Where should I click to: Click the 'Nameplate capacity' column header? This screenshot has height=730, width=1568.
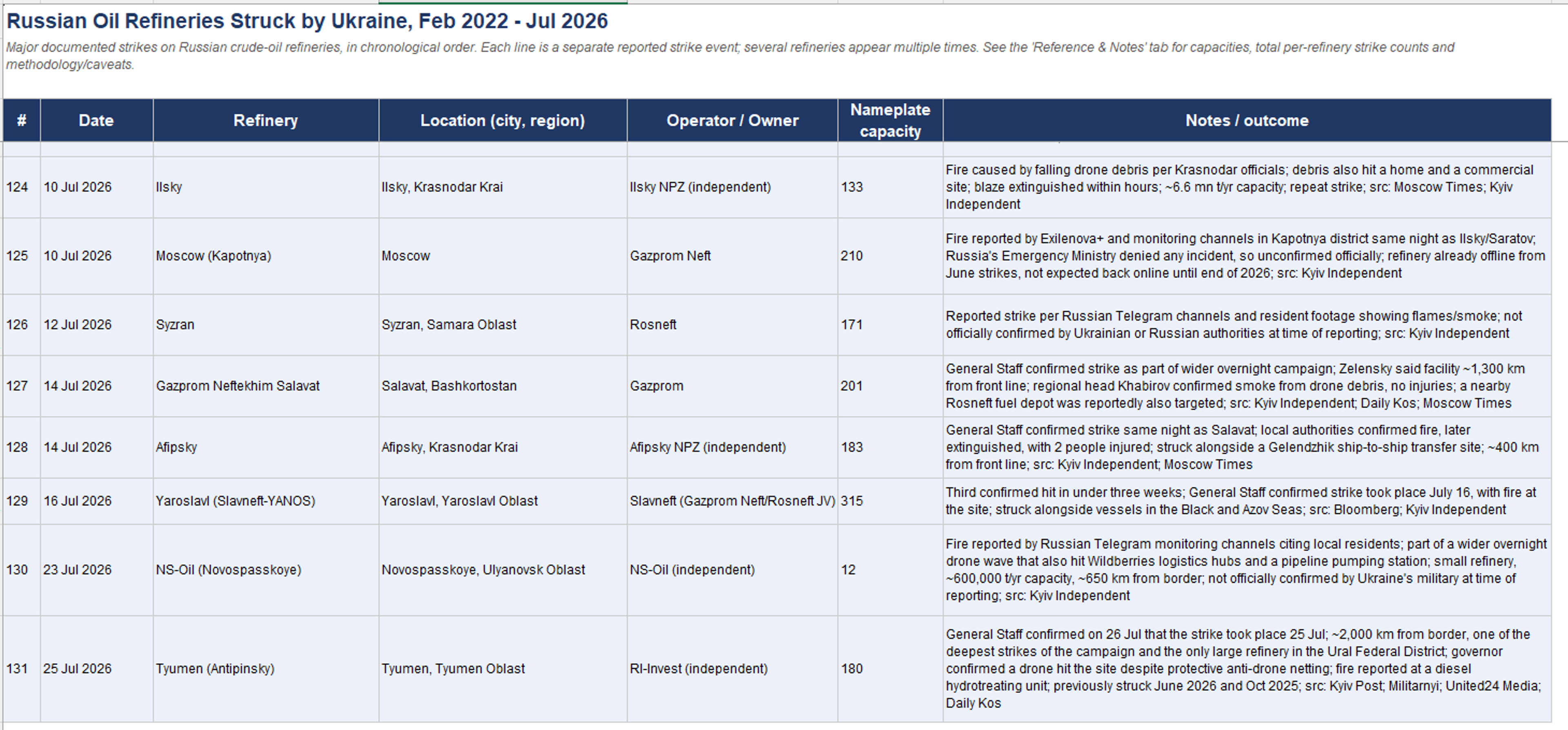pyautogui.click(x=891, y=121)
